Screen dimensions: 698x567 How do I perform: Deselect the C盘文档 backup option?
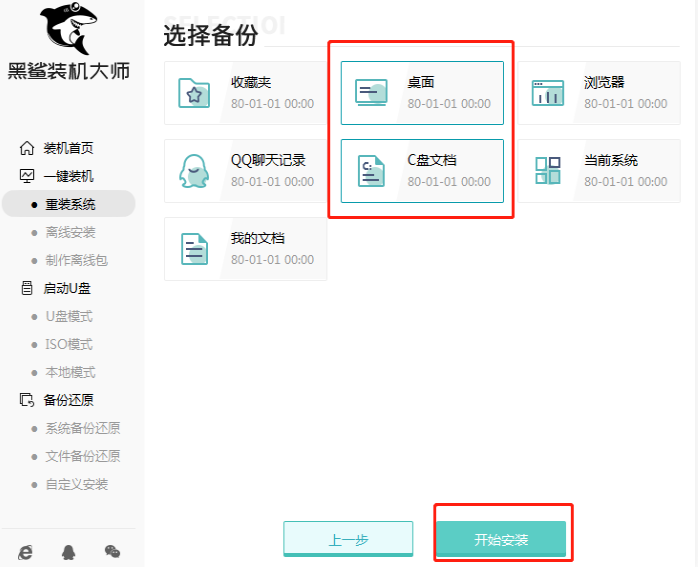pyautogui.click(x=422, y=171)
